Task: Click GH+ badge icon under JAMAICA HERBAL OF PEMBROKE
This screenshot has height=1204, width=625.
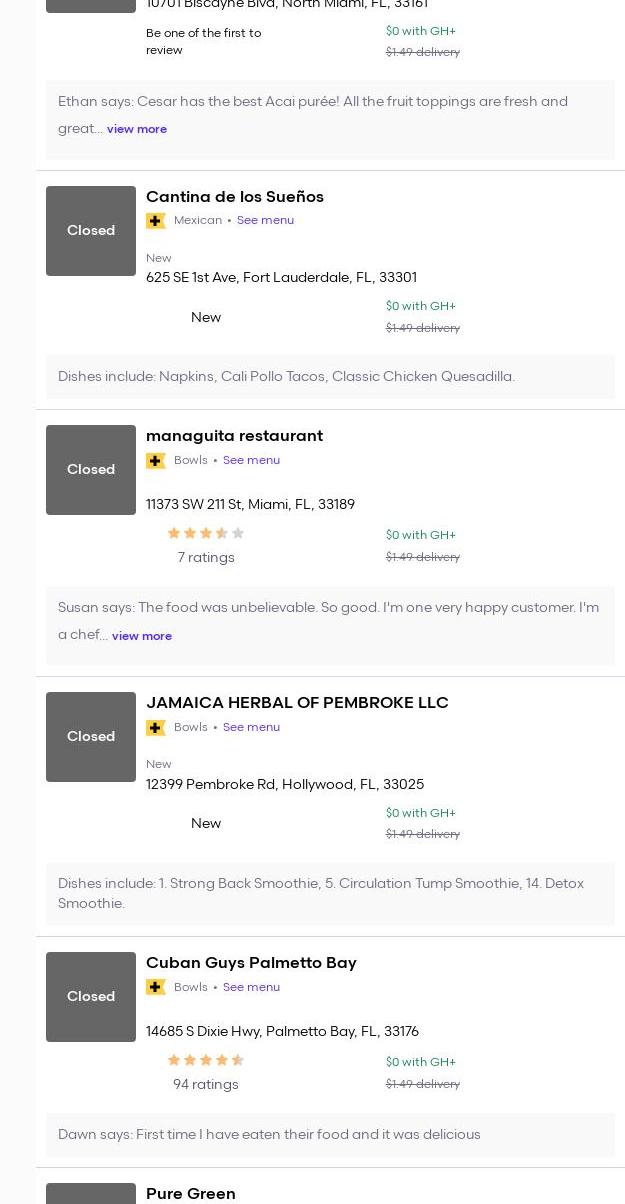Action: [x=155, y=728]
